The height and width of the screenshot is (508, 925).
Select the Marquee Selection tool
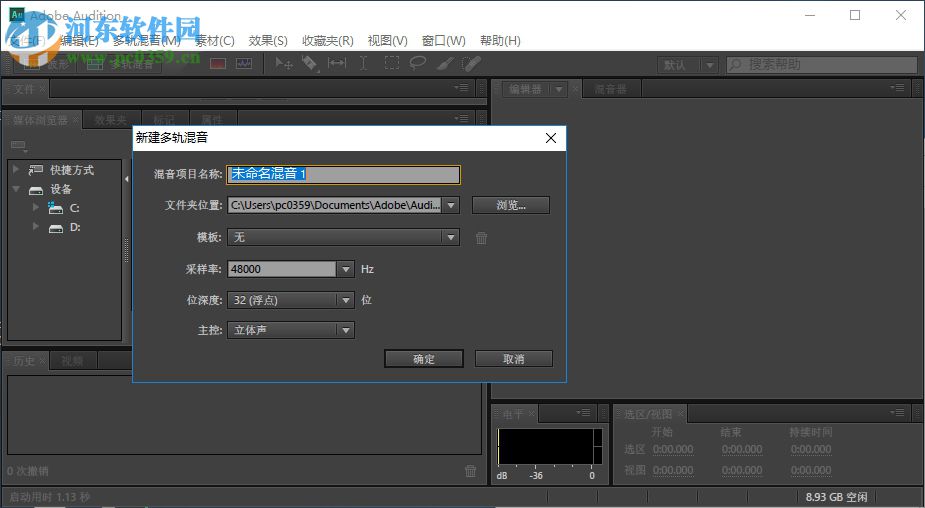[391, 63]
